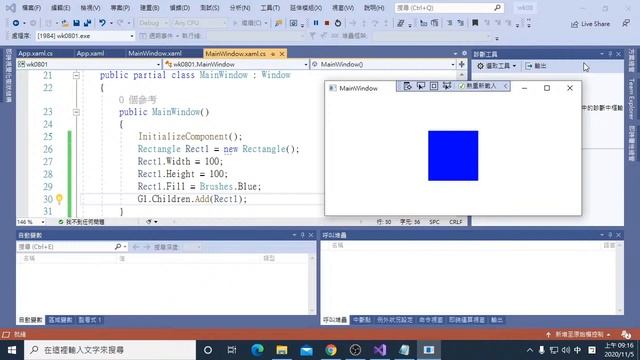This screenshot has width=640, height=360.
Task: Collapse the in-app debug toolbar chevron
Action: click(506, 86)
